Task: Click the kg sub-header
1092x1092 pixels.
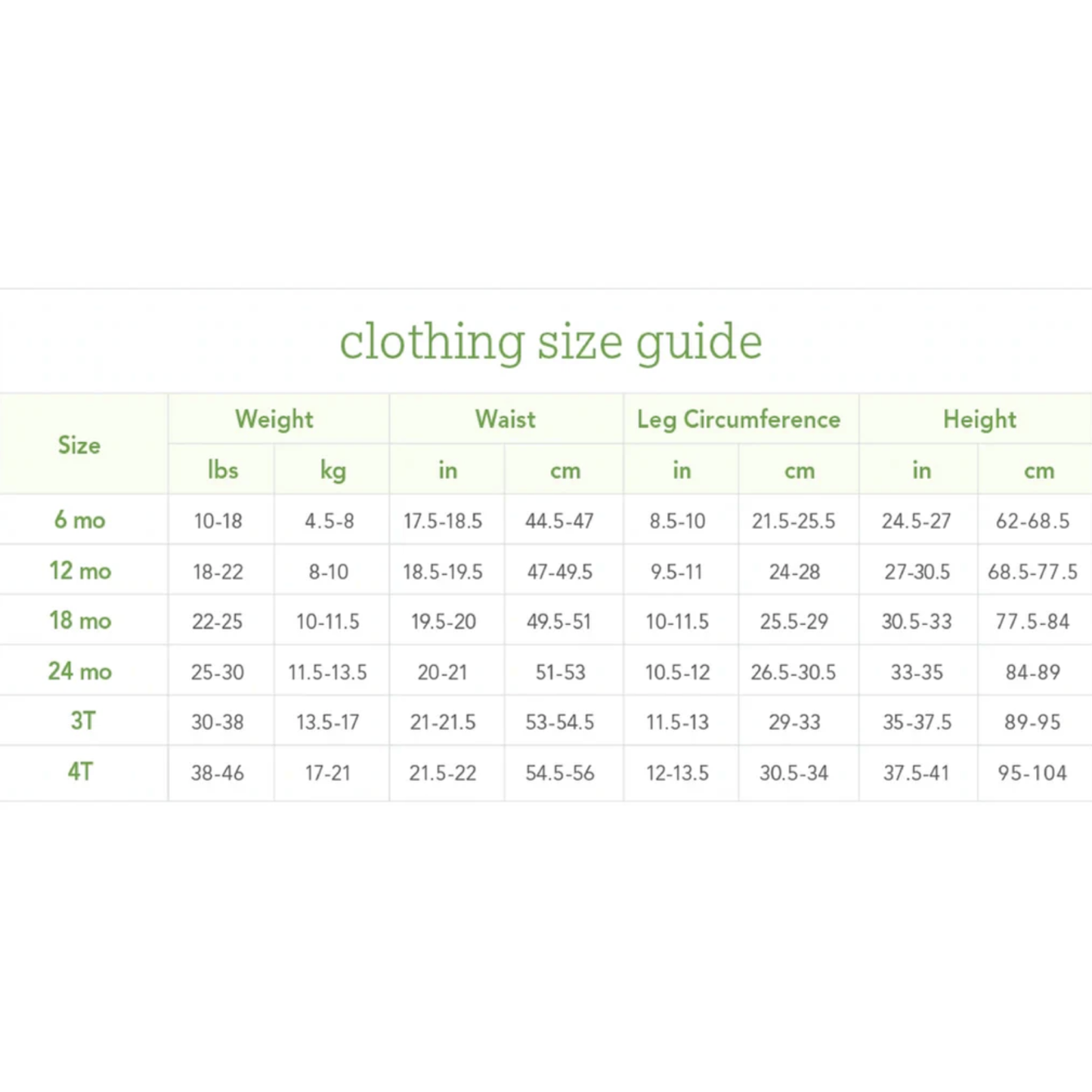Action: [x=333, y=471]
